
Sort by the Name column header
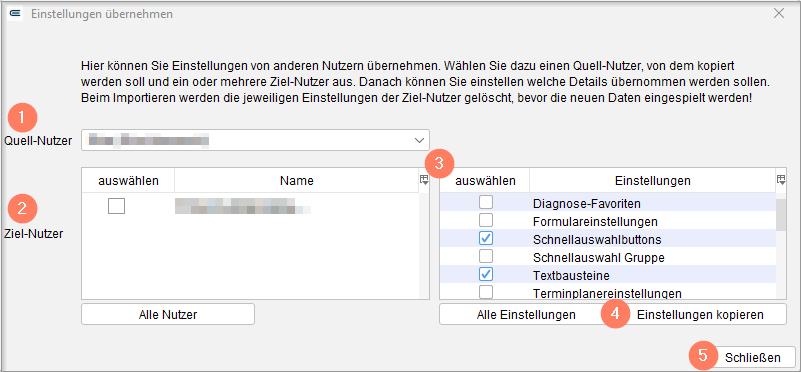[x=297, y=180]
